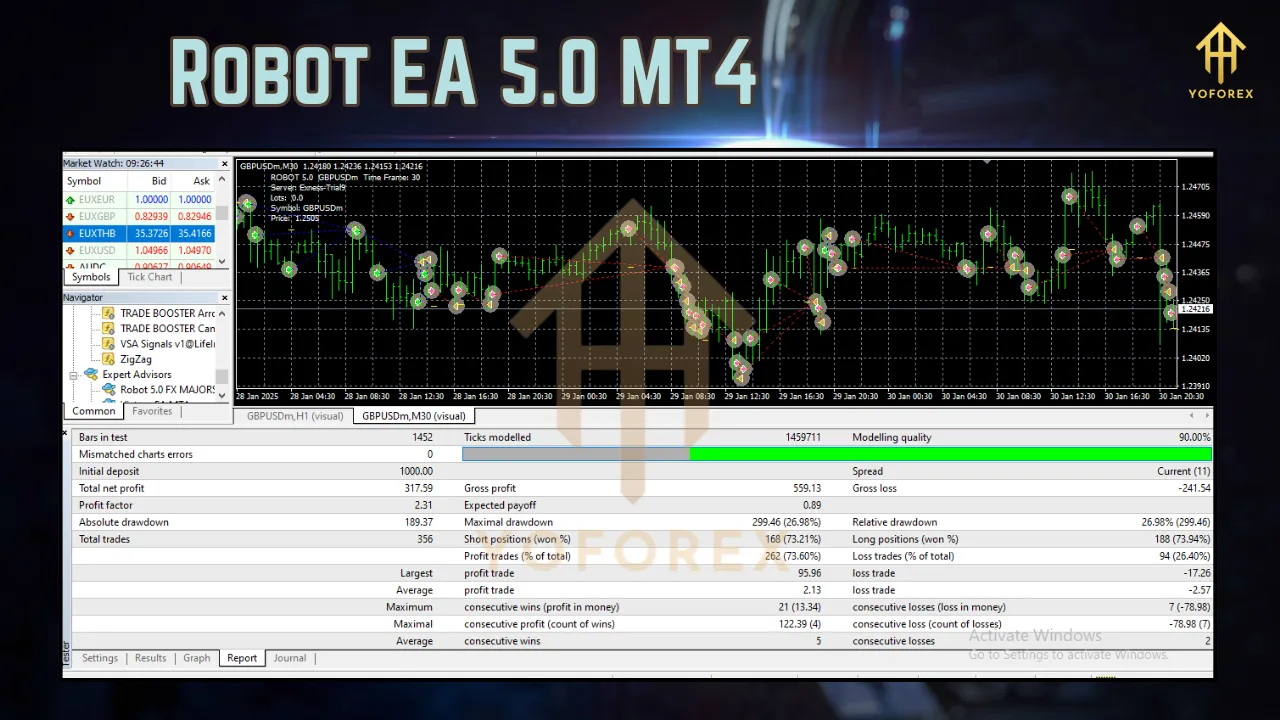Click the Bars in test value 1452
The width and height of the screenshot is (1280, 720).
tap(422, 437)
